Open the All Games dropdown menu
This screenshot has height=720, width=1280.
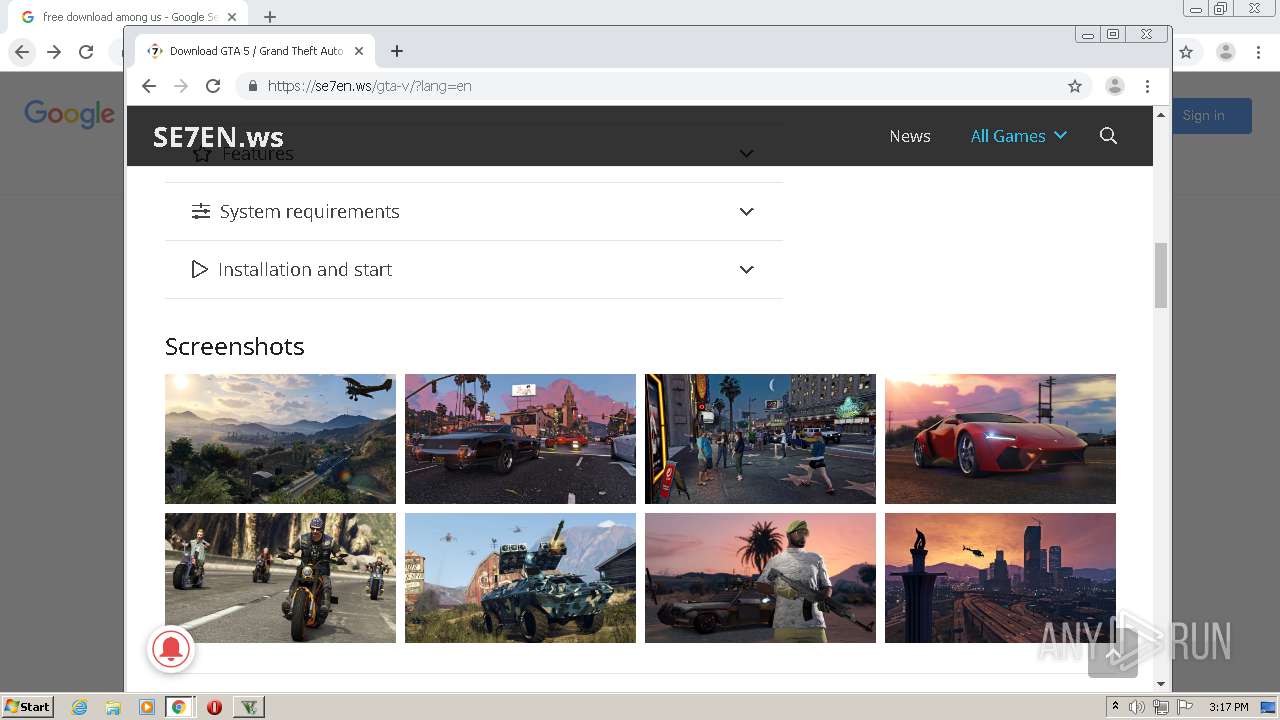[x=1019, y=136]
